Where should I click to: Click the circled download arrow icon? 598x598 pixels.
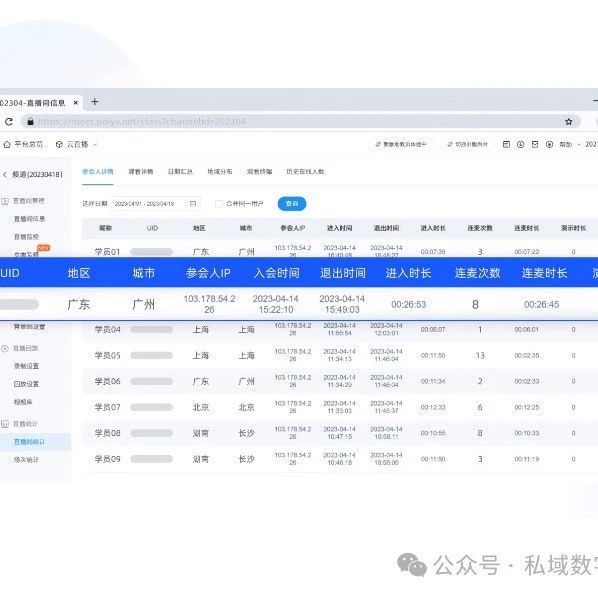coord(521,144)
